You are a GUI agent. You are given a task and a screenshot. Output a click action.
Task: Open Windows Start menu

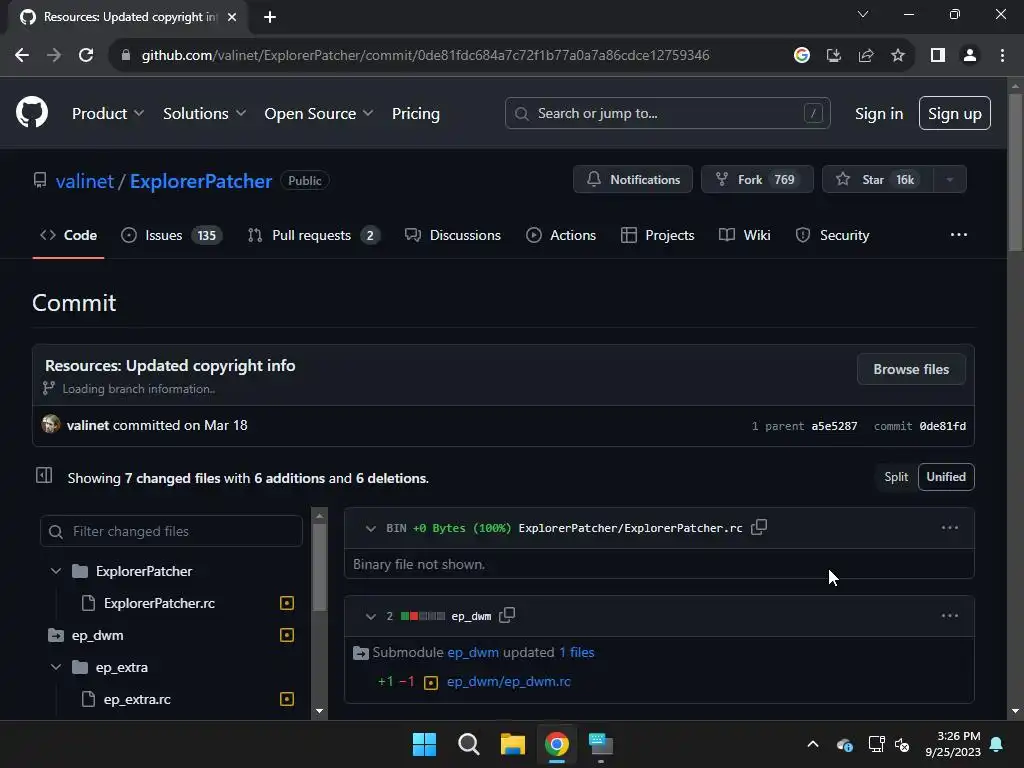tap(424, 744)
